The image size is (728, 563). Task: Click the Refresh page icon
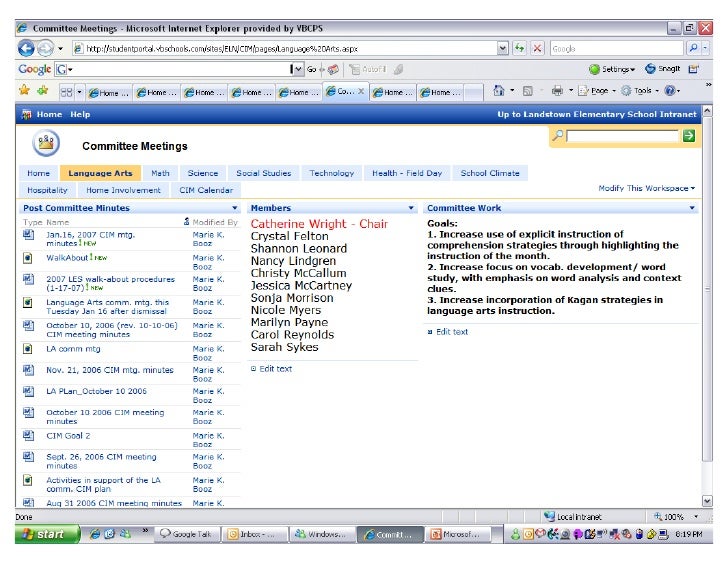(x=519, y=48)
